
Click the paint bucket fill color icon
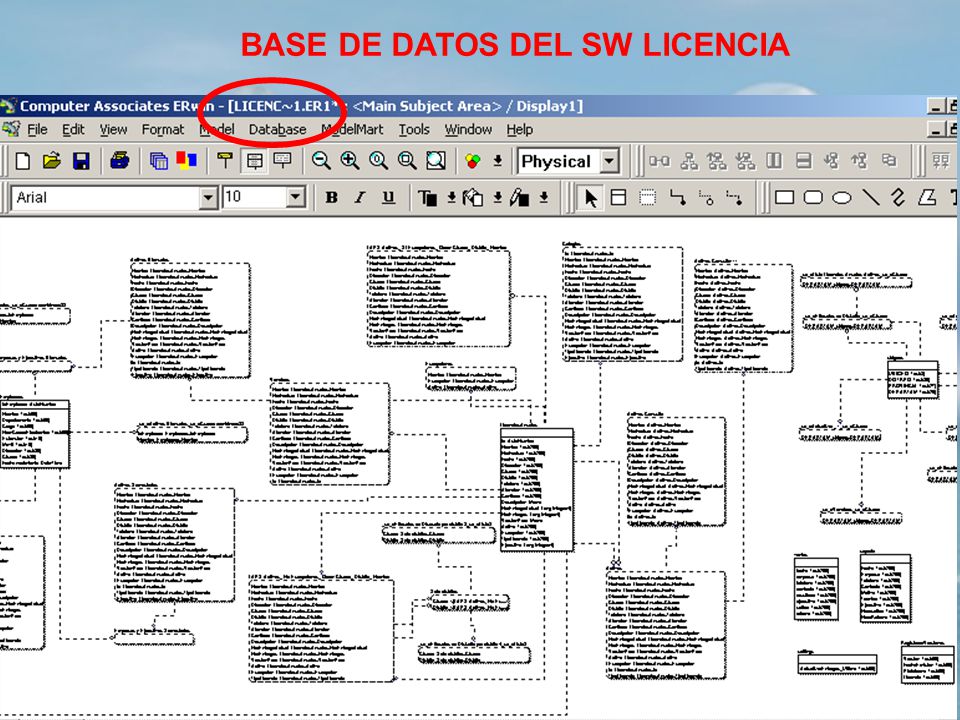click(x=473, y=198)
